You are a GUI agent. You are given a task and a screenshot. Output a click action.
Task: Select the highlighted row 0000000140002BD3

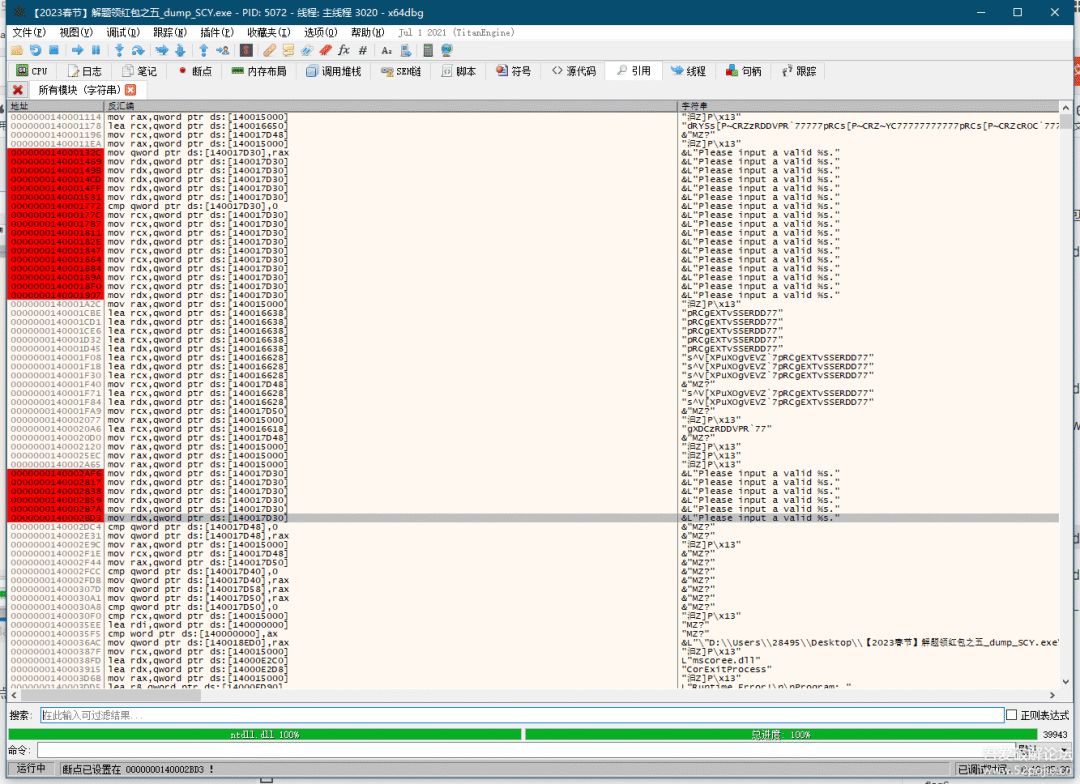click(533, 518)
